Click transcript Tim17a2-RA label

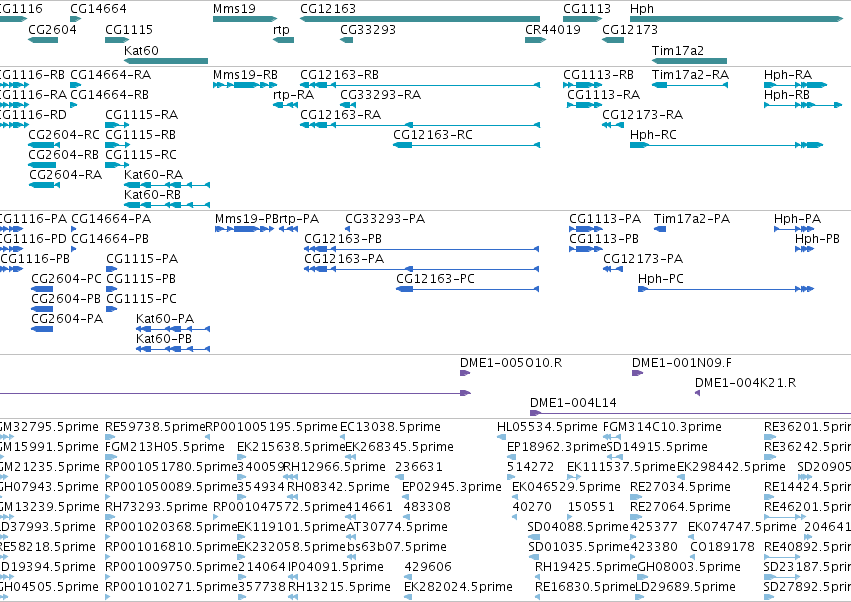[x=690, y=74]
